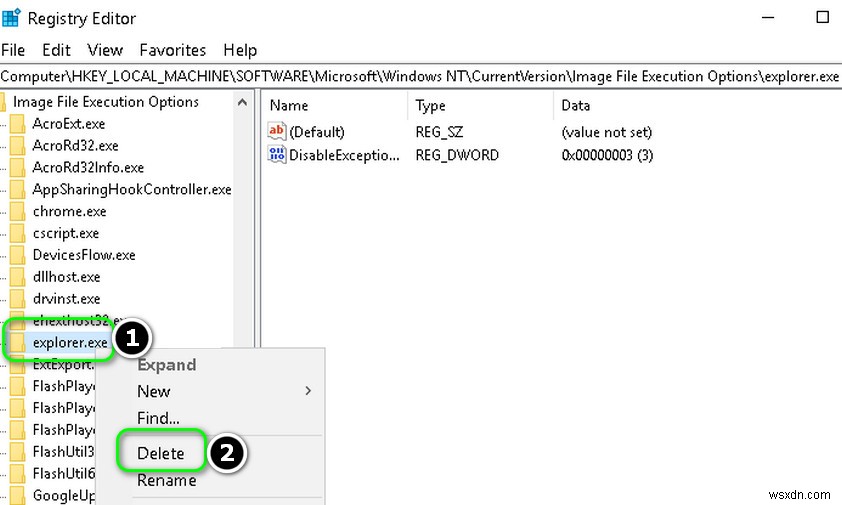Click the Registry Editor app icon in title bar
This screenshot has width=842, height=505.
[11, 18]
